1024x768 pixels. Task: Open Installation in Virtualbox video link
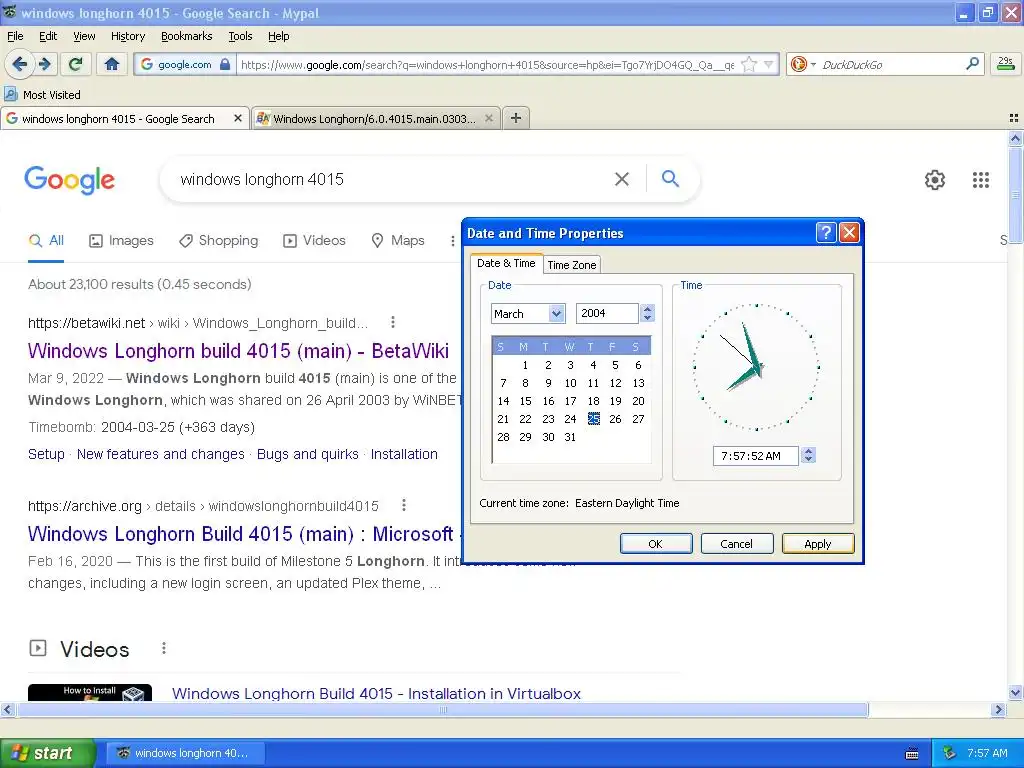376,693
